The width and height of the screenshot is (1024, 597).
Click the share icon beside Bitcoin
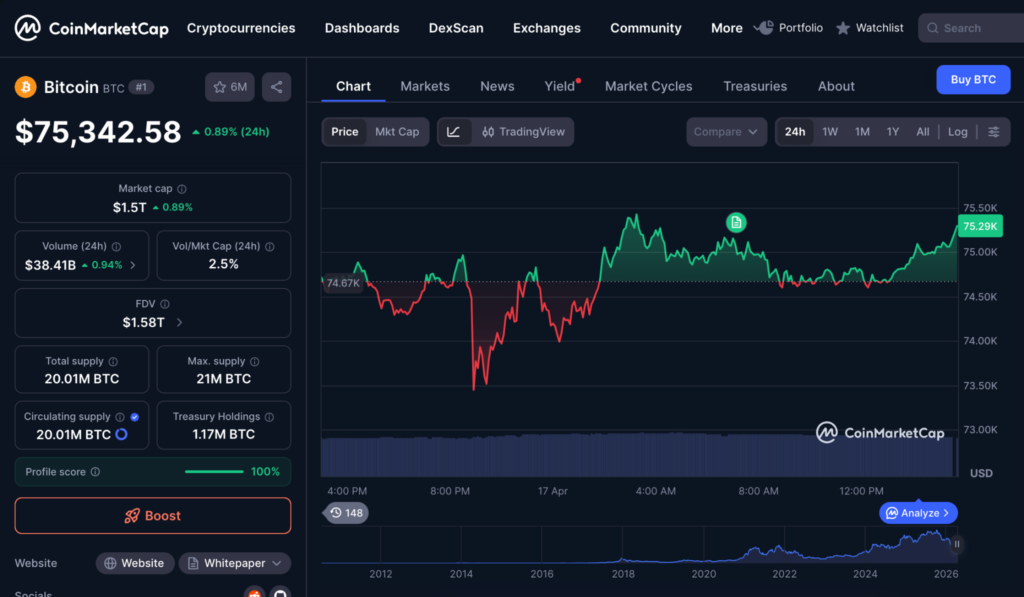click(276, 87)
